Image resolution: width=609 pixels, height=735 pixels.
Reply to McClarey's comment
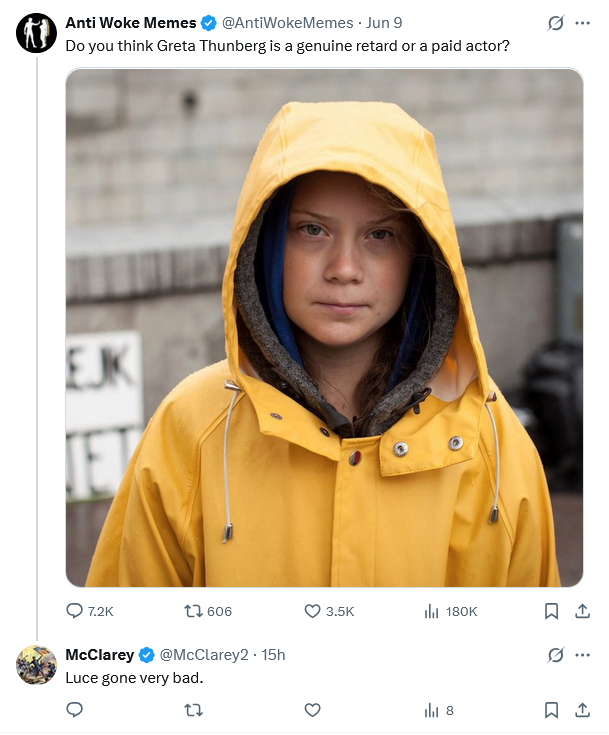tap(74, 710)
